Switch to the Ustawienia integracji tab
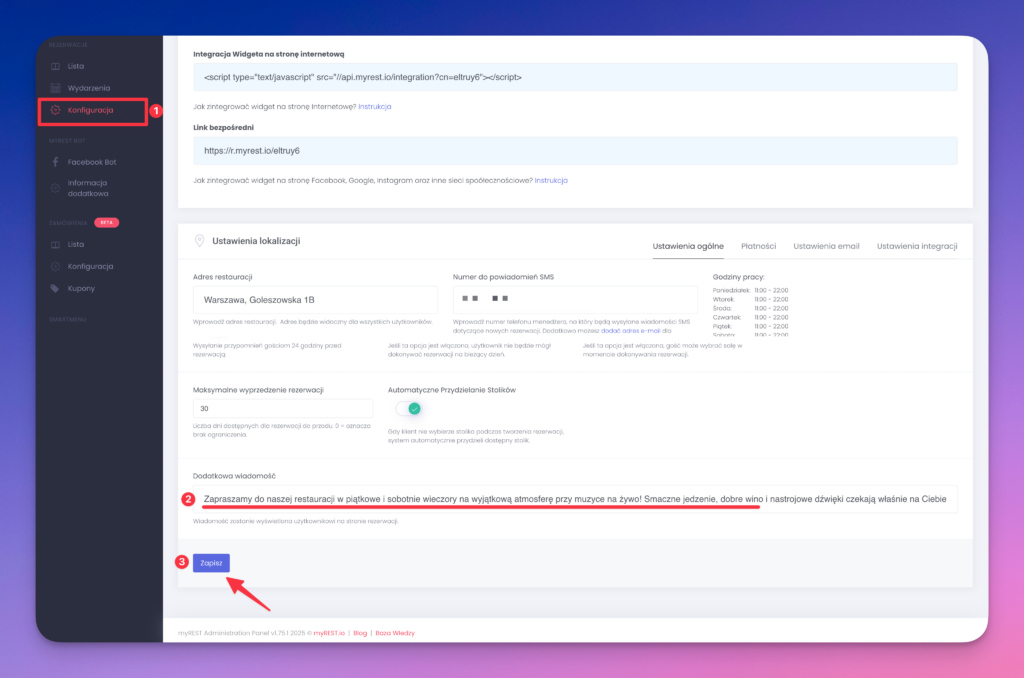 point(917,246)
